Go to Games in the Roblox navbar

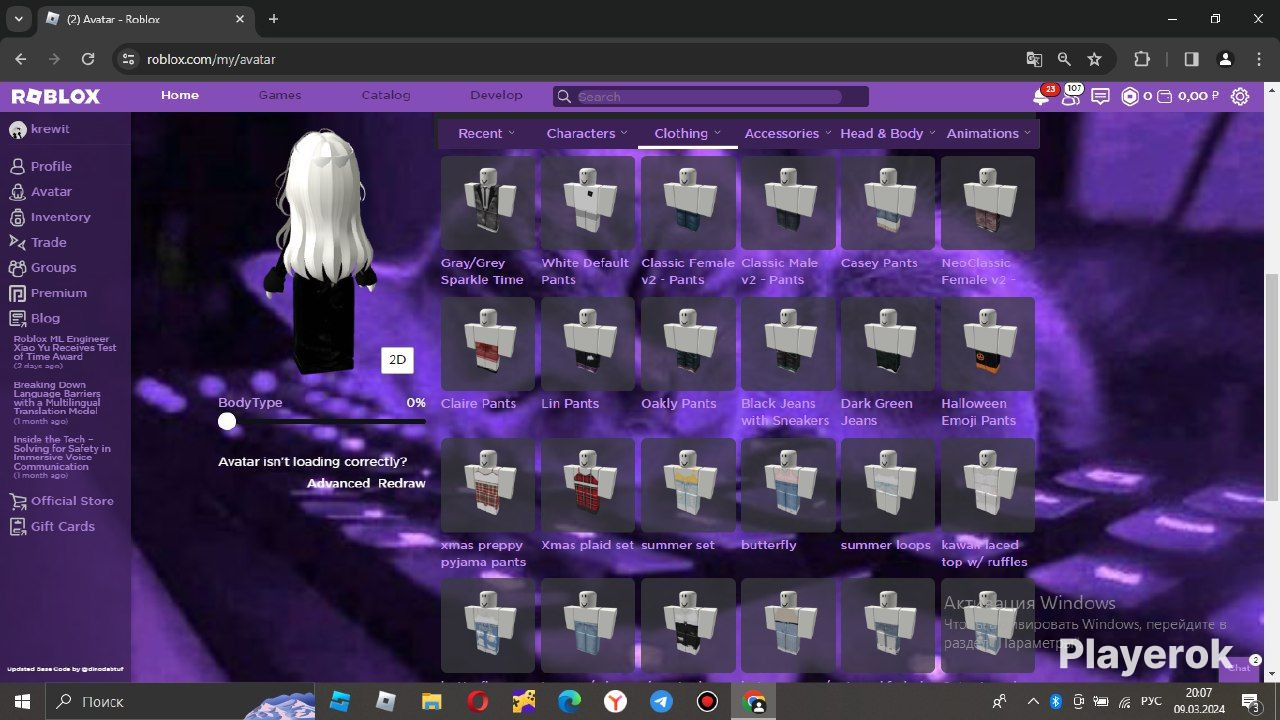coord(280,96)
